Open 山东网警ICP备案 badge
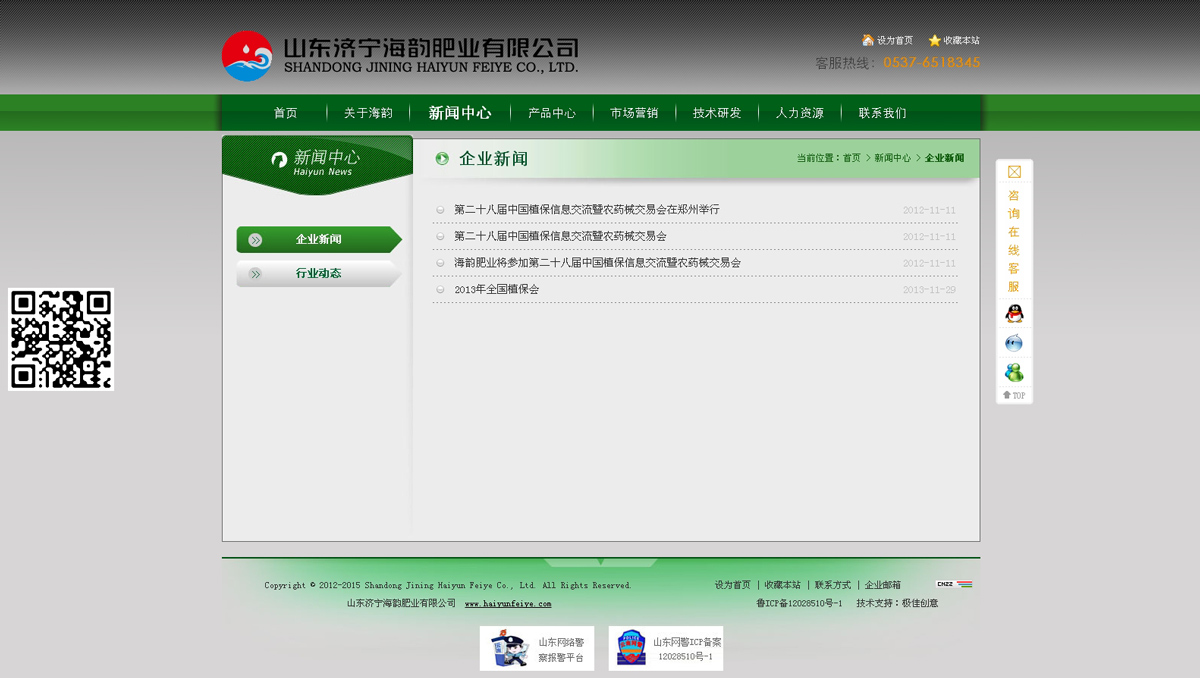The width and height of the screenshot is (1200, 678). (x=666, y=648)
